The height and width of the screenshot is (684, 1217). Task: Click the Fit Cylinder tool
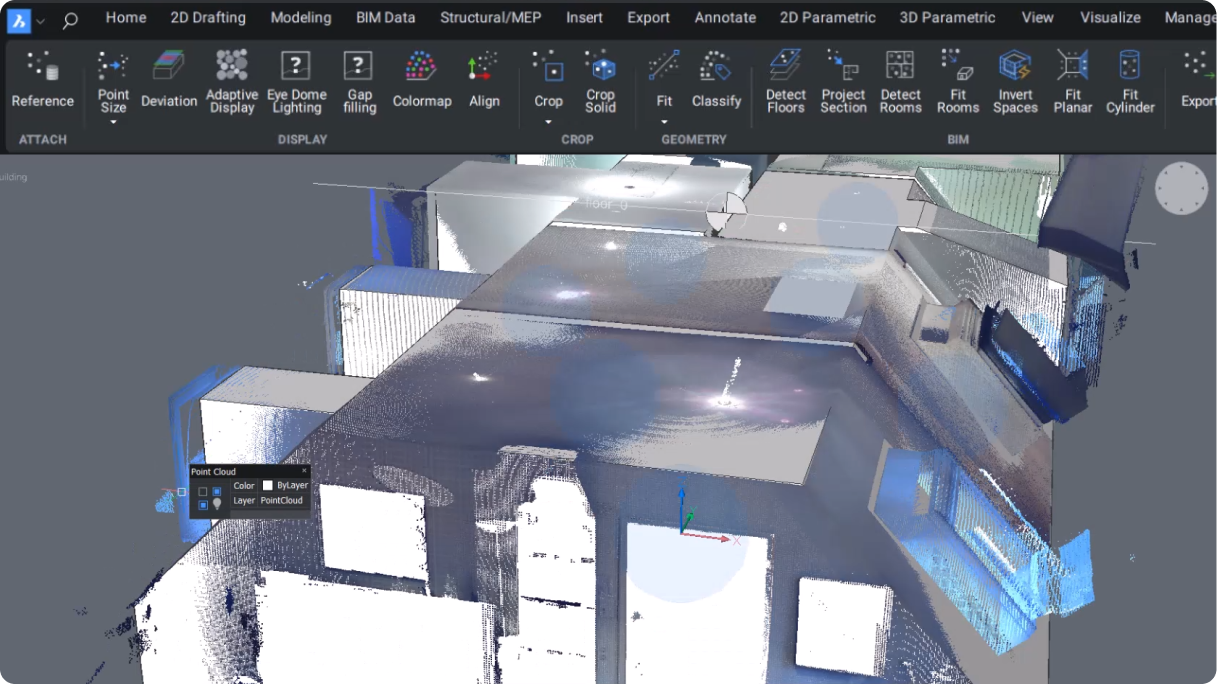click(x=1130, y=80)
